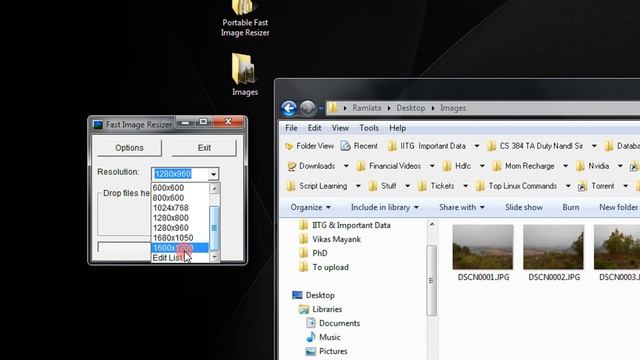Click Slide show in command bar
Image resolution: width=640 pixels, height=360 pixels.
point(524,207)
